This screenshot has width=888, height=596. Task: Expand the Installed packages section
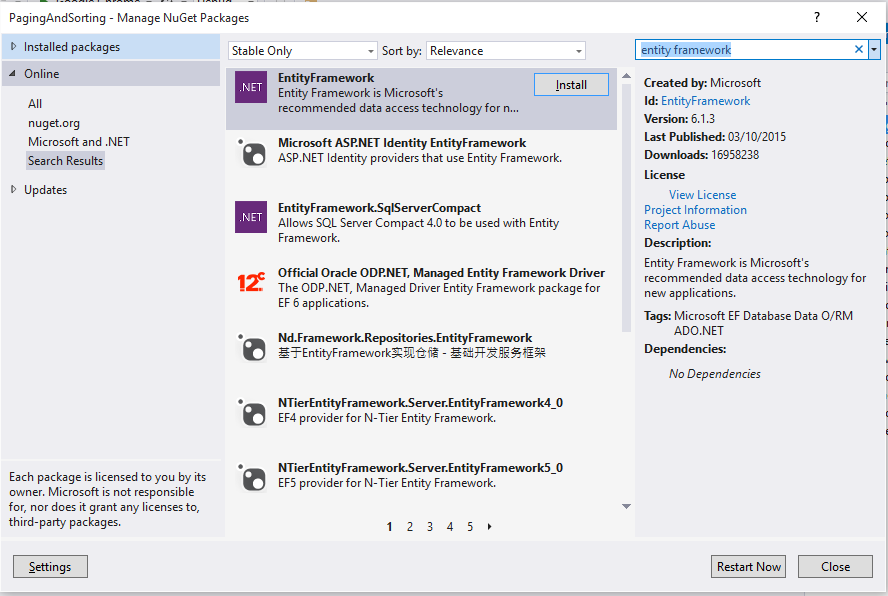point(14,46)
